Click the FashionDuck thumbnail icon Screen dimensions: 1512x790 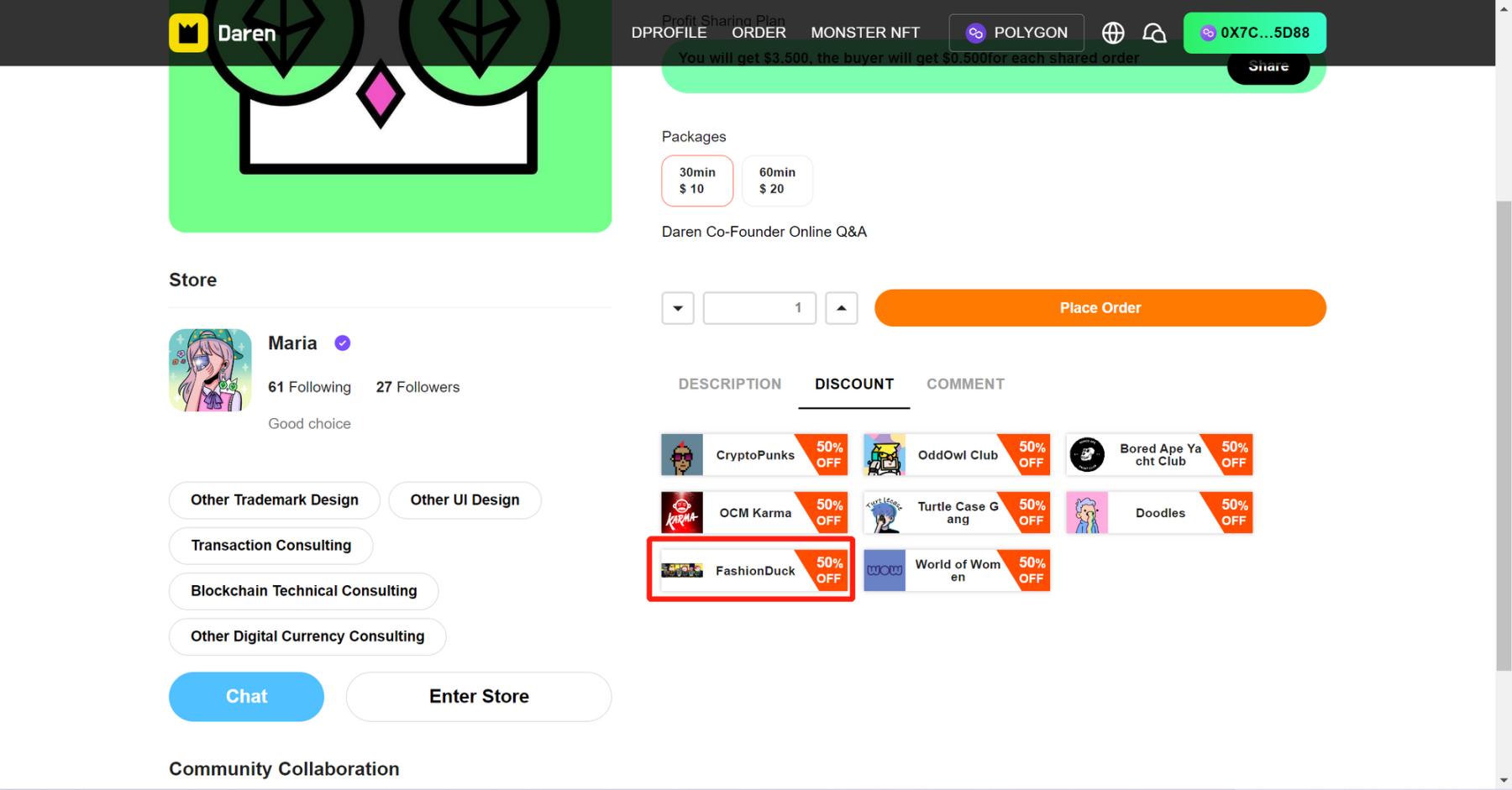pyautogui.click(x=682, y=571)
